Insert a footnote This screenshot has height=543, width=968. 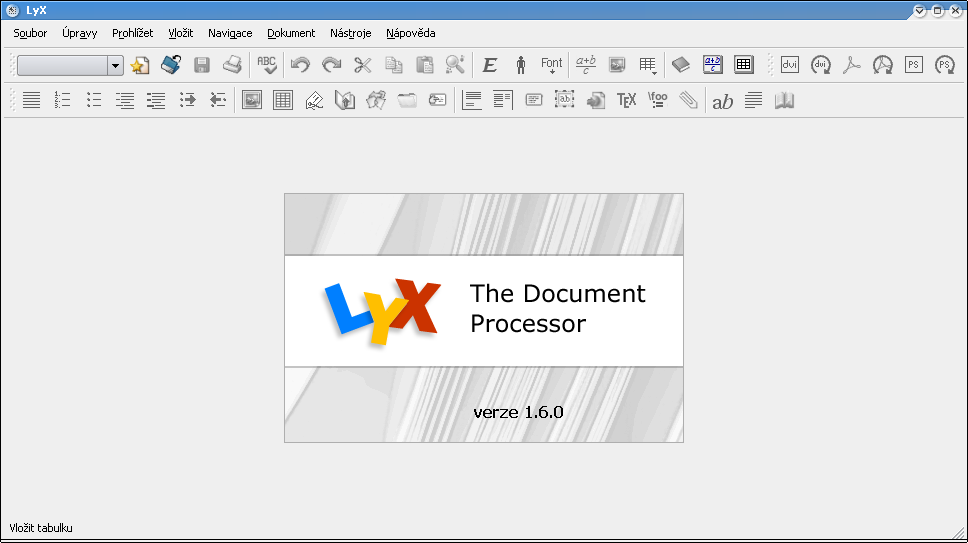[x=472, y=100]
